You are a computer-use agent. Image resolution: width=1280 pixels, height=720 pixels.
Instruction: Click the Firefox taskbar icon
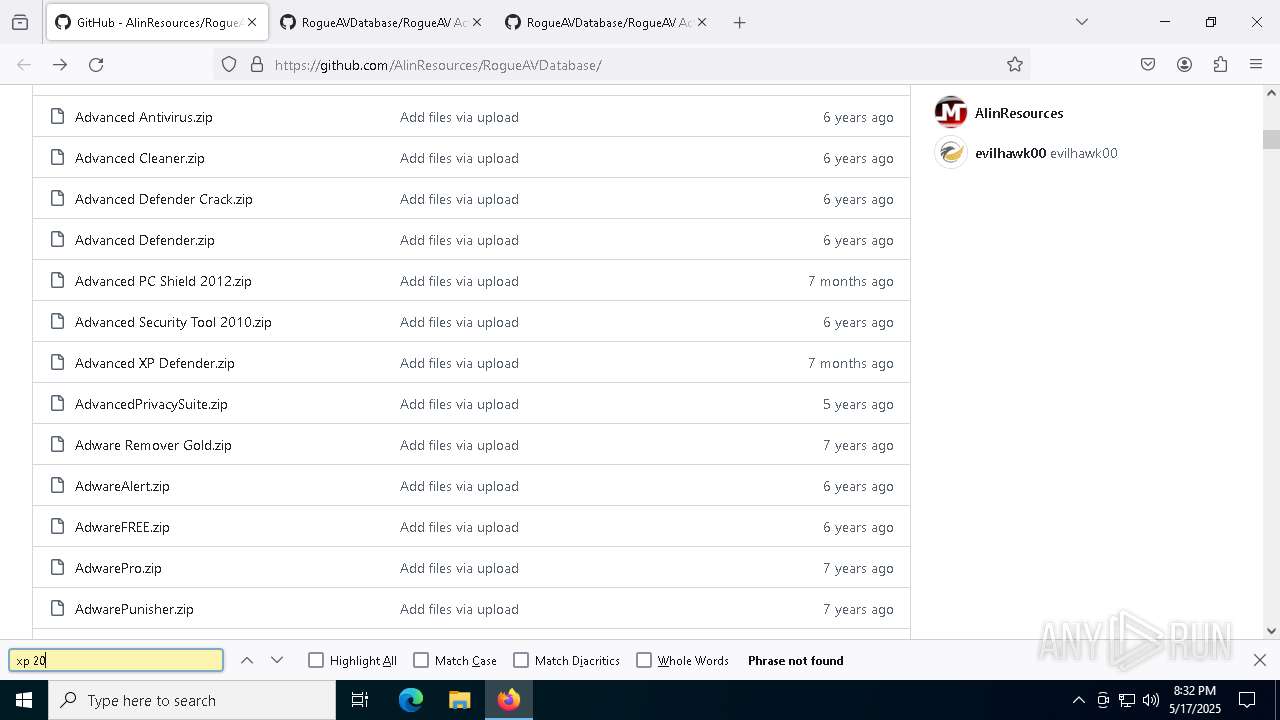click(508, 700)
